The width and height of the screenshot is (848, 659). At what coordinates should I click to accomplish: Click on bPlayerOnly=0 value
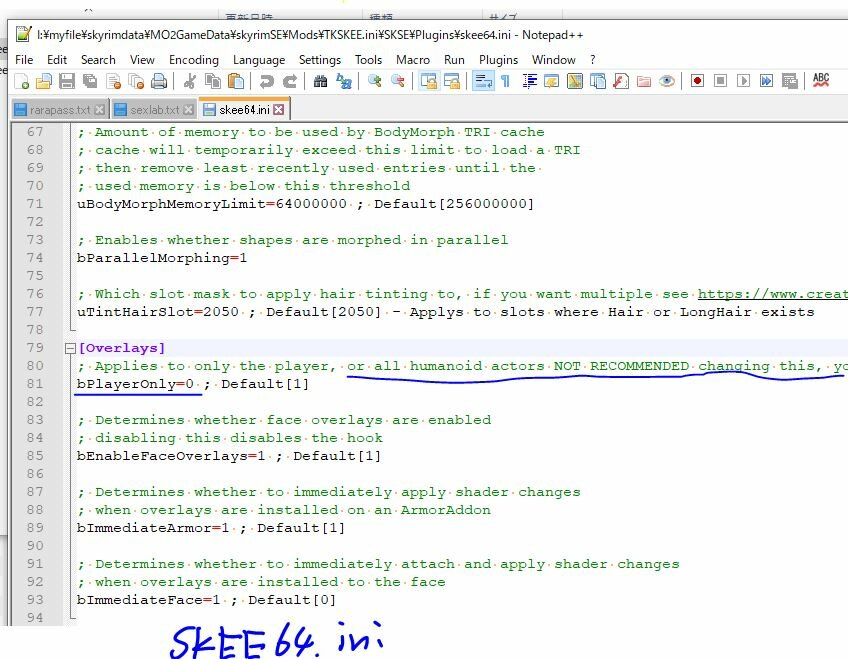click(135, 384)
